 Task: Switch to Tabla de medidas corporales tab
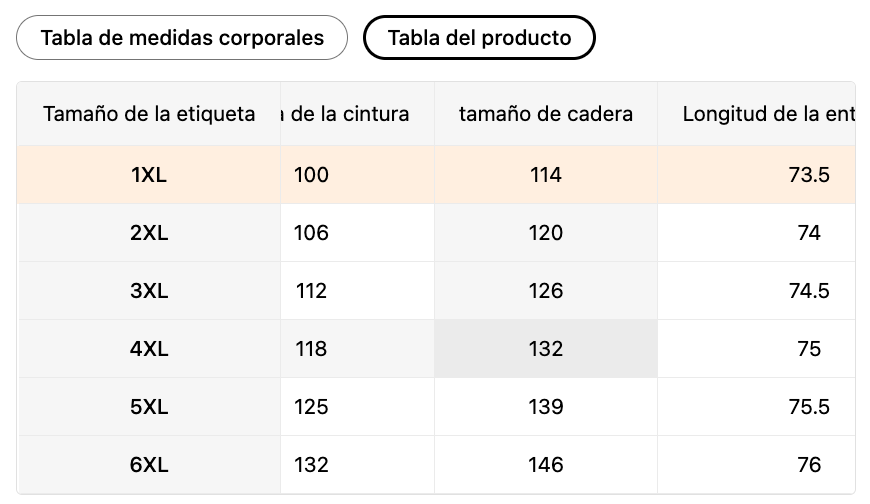click(x=182, y=38)
